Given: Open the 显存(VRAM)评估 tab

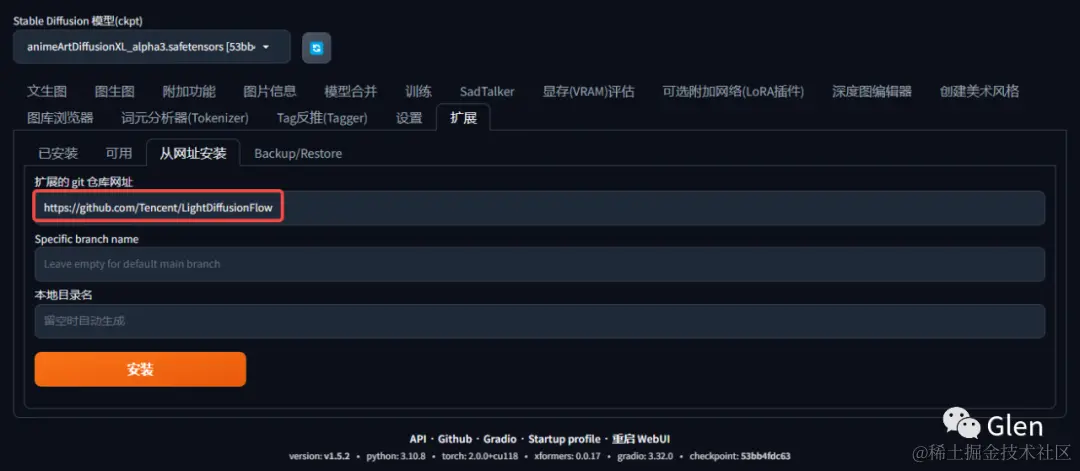Looking at the screenshot, I should [x=588, y=92].
